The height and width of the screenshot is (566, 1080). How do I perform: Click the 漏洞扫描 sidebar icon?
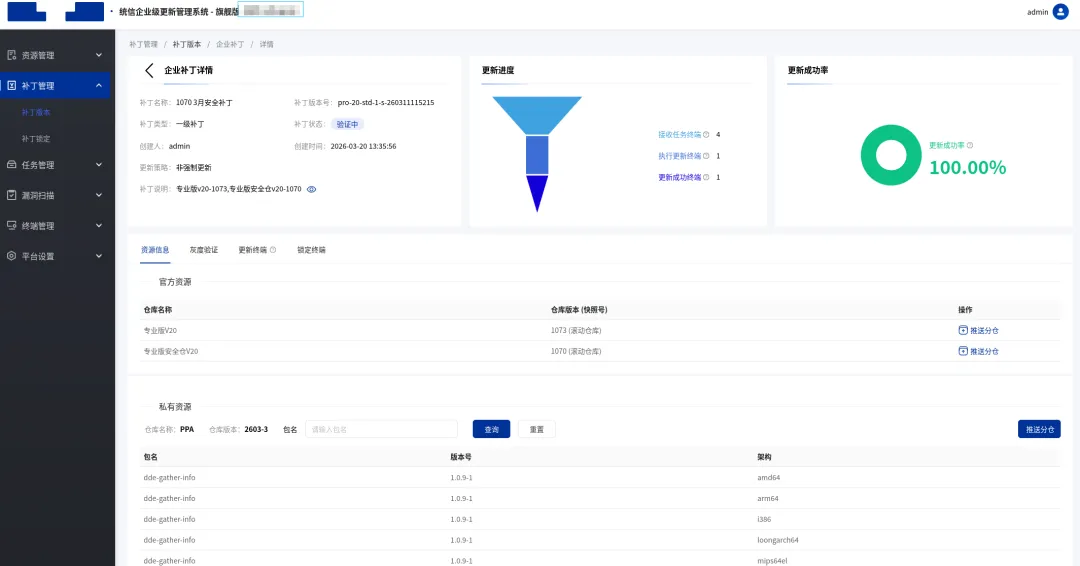pos(12,195)
